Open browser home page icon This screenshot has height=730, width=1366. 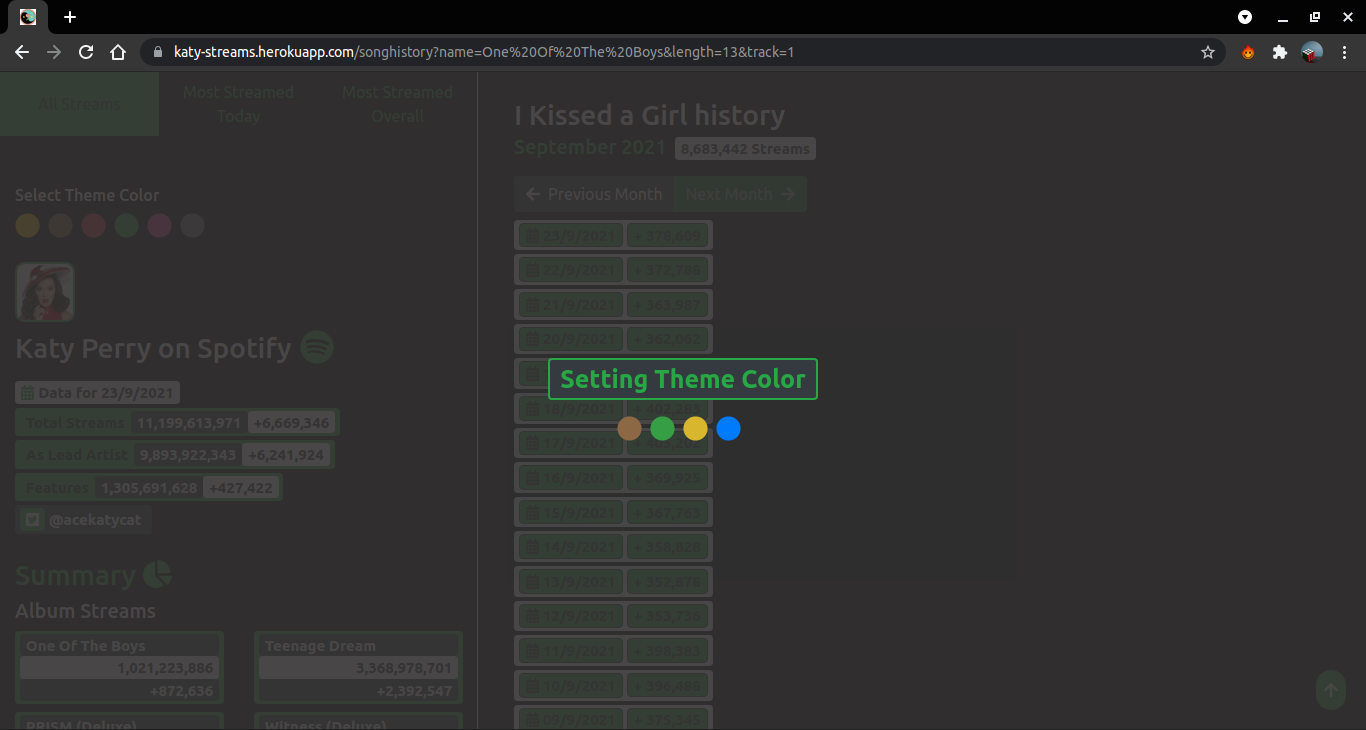tap(118, 52)
